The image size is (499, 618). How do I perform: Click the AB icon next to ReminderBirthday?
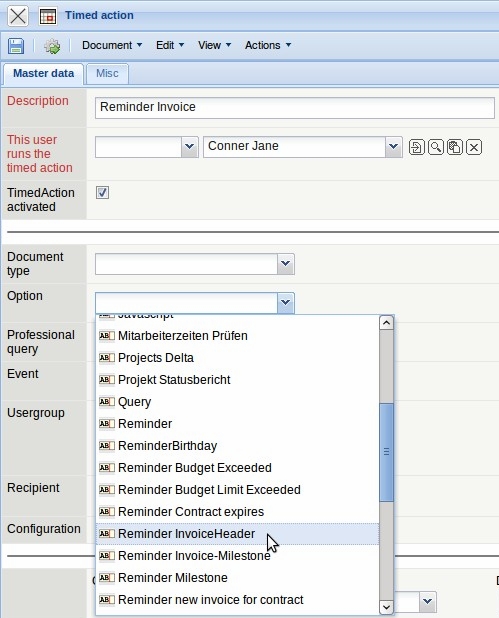[106, 446]
